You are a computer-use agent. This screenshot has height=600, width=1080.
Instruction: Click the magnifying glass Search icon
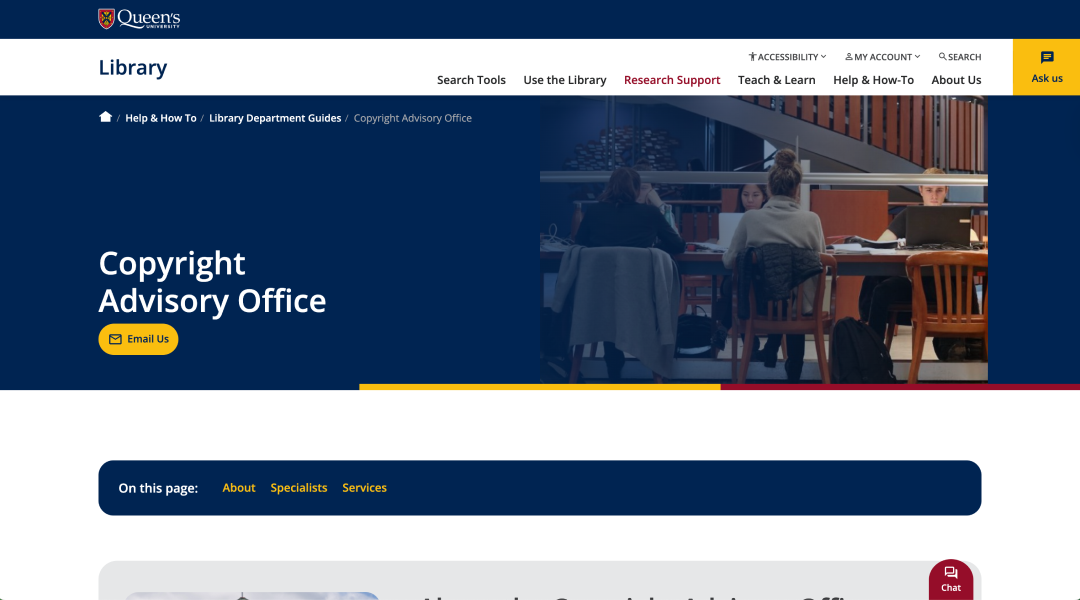coord(942,57)
